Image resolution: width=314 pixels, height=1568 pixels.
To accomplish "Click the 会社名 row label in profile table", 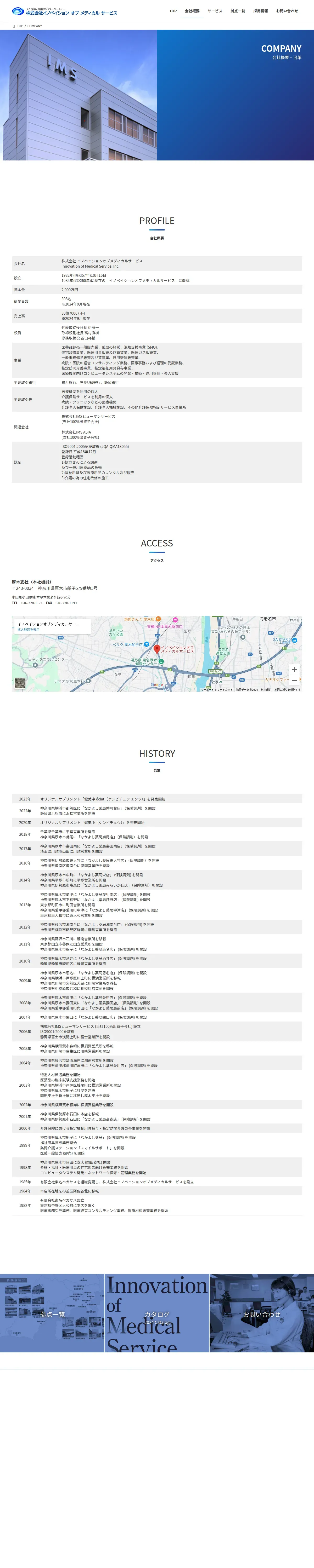I will [x=20, y=264].
